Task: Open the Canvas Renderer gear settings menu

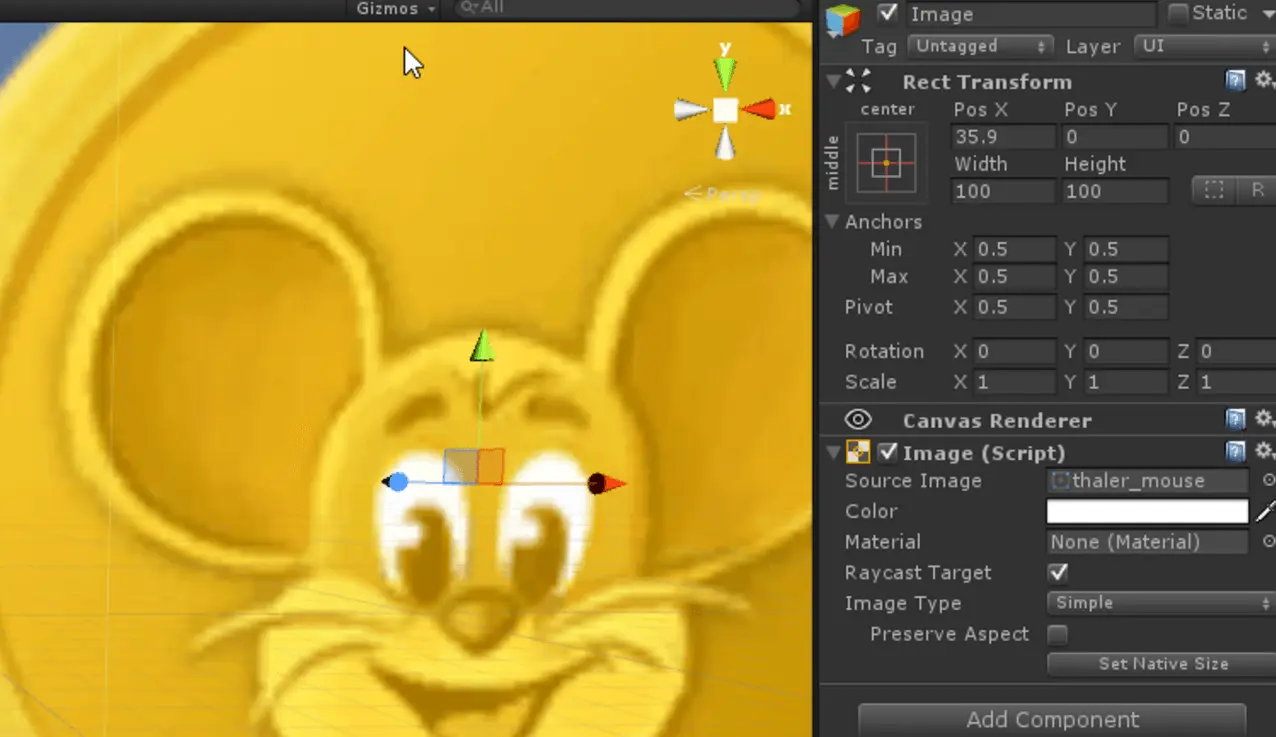Action: click(1264, 419)
